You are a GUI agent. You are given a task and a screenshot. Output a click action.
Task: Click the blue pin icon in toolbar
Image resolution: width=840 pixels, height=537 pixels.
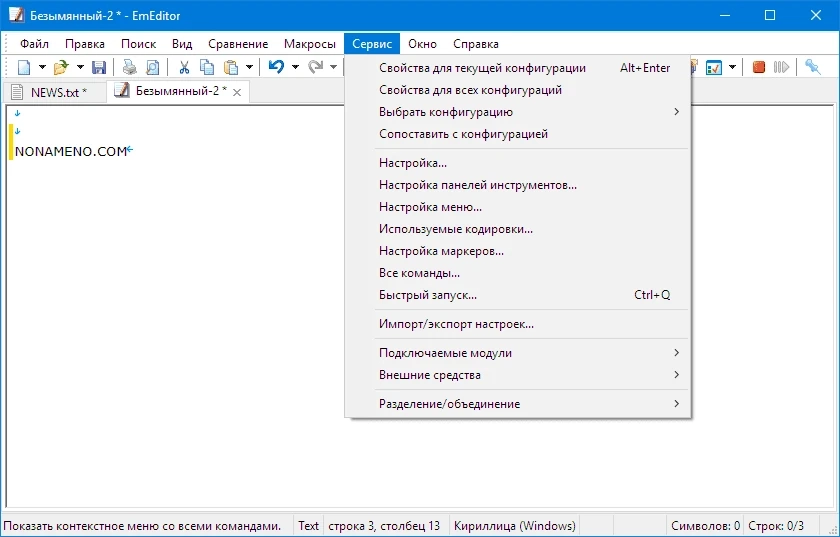(x=813, y=67)
